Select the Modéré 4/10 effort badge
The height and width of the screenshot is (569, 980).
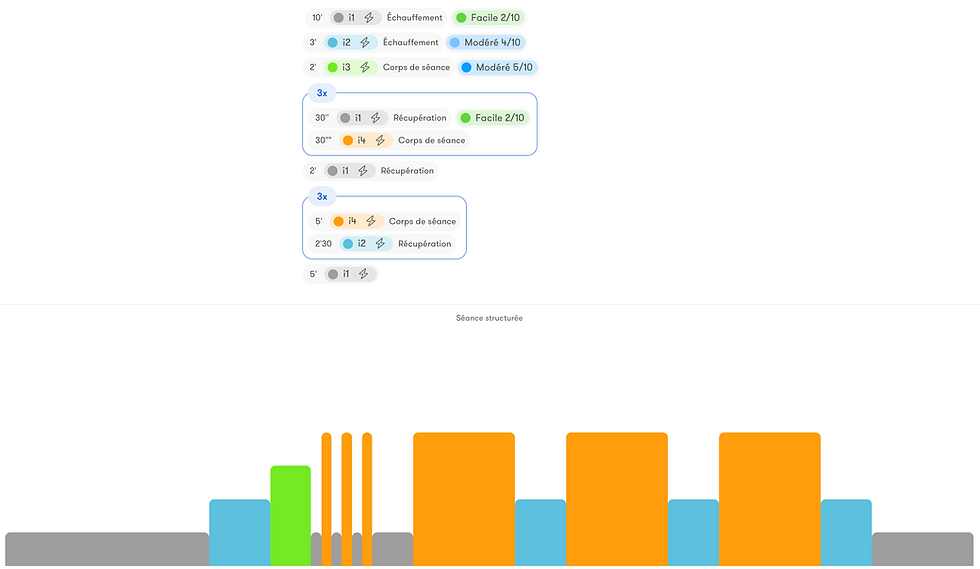click(x=486, y=43)
